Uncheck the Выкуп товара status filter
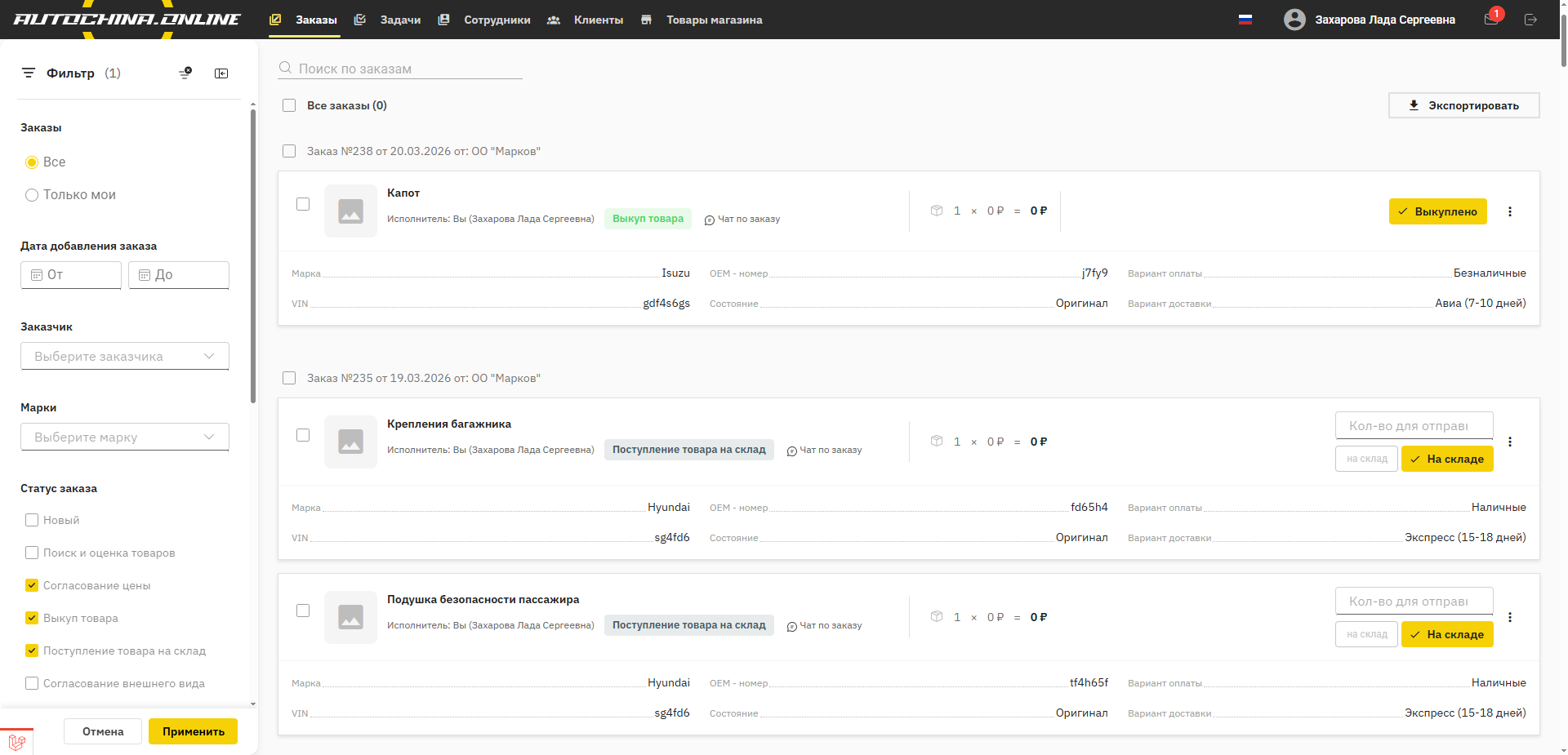 (32, 618)
